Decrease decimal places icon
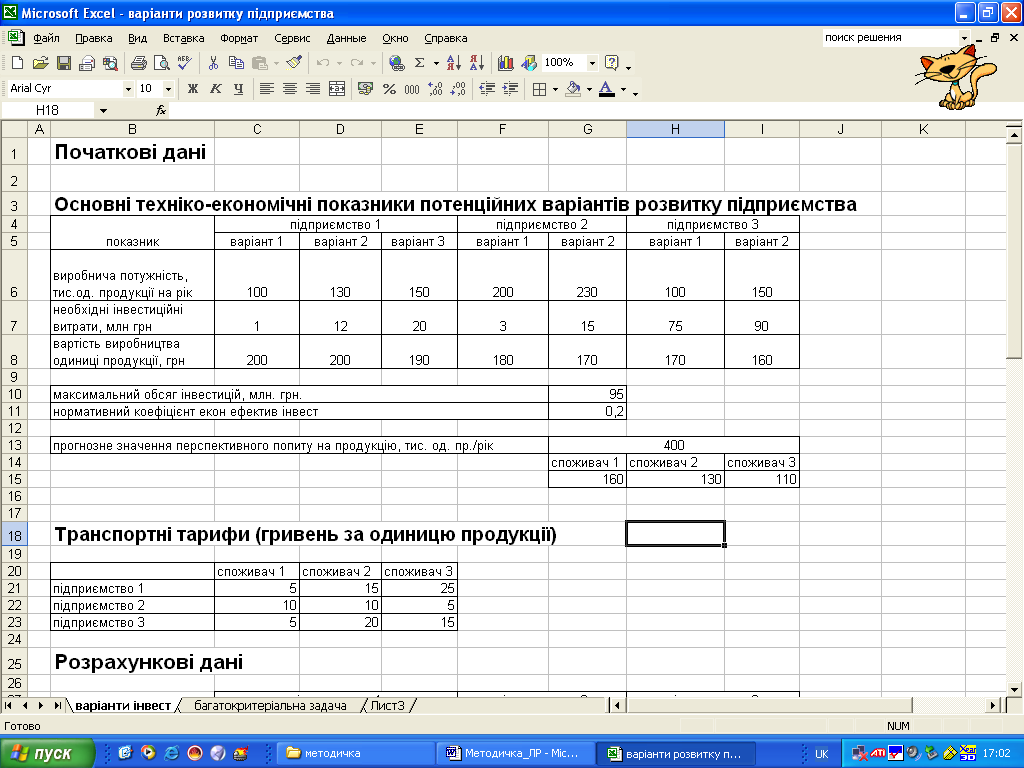The width and height of the screenshot is (1024, 768). click(458, 89)
